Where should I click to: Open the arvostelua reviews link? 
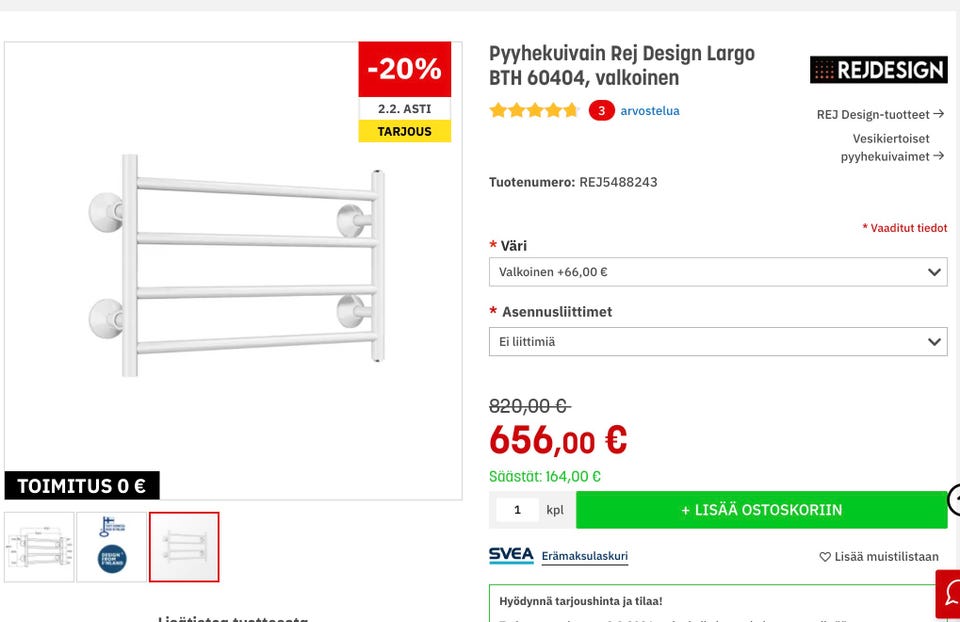tap(649, 111)
